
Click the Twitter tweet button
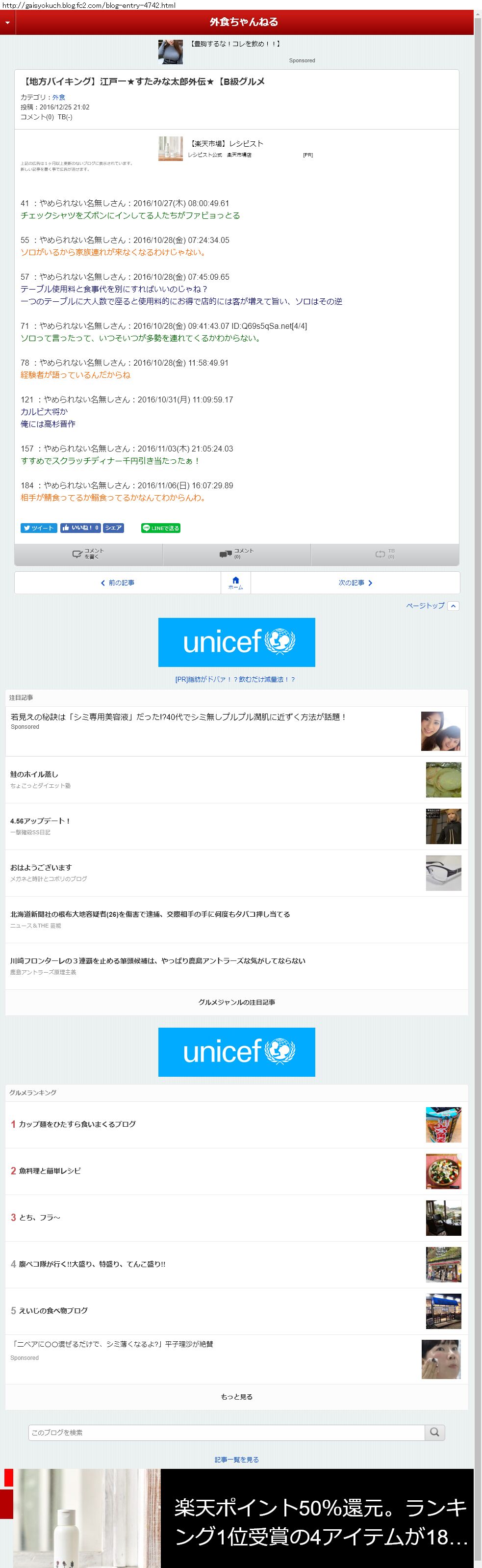pos(38,528)
